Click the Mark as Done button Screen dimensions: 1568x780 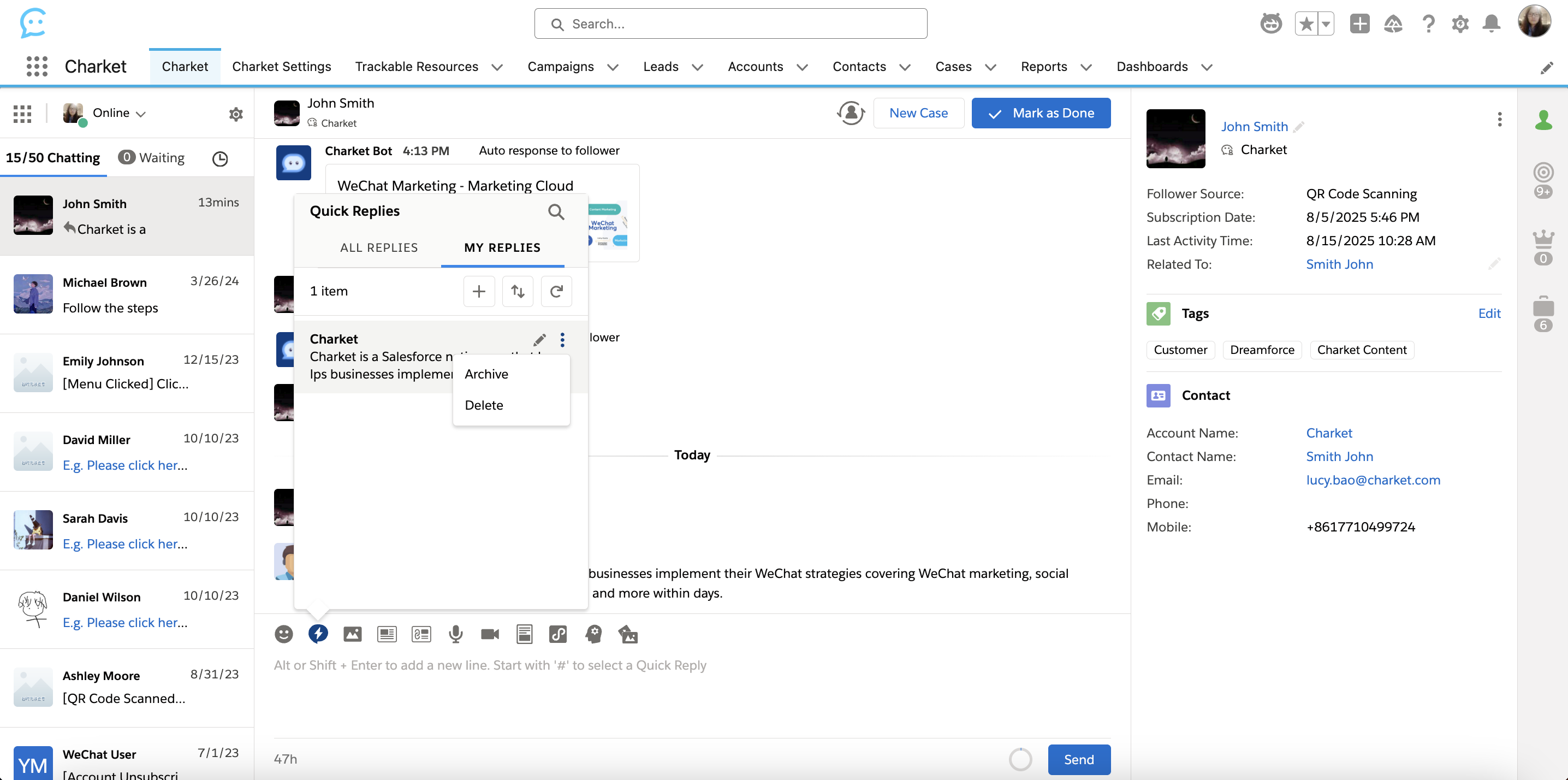[1041, 113]
